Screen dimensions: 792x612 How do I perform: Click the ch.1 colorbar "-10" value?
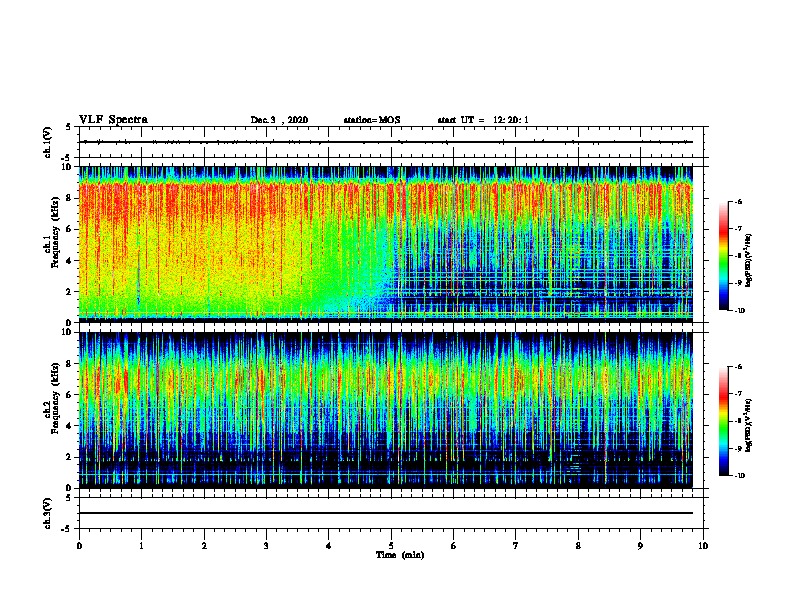[x=740, y=311]
